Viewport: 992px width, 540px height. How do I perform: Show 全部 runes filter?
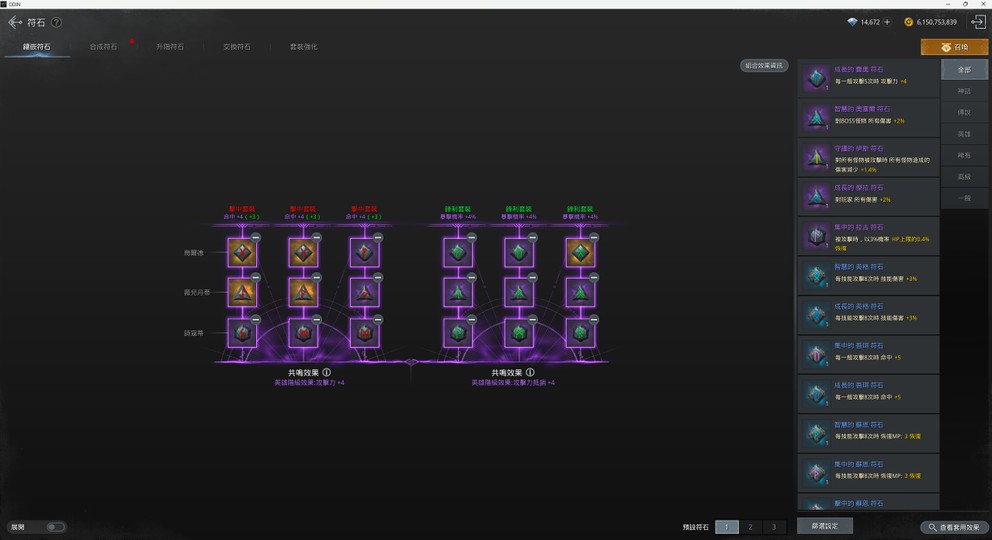tap(964, 70)
